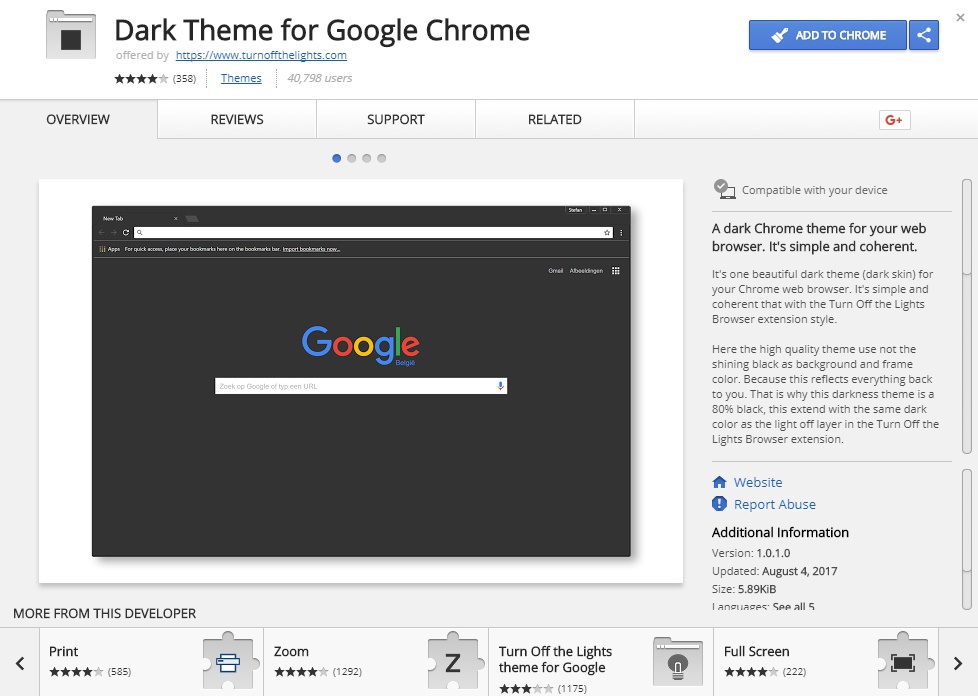Click the Website link text

coord(758,482)
